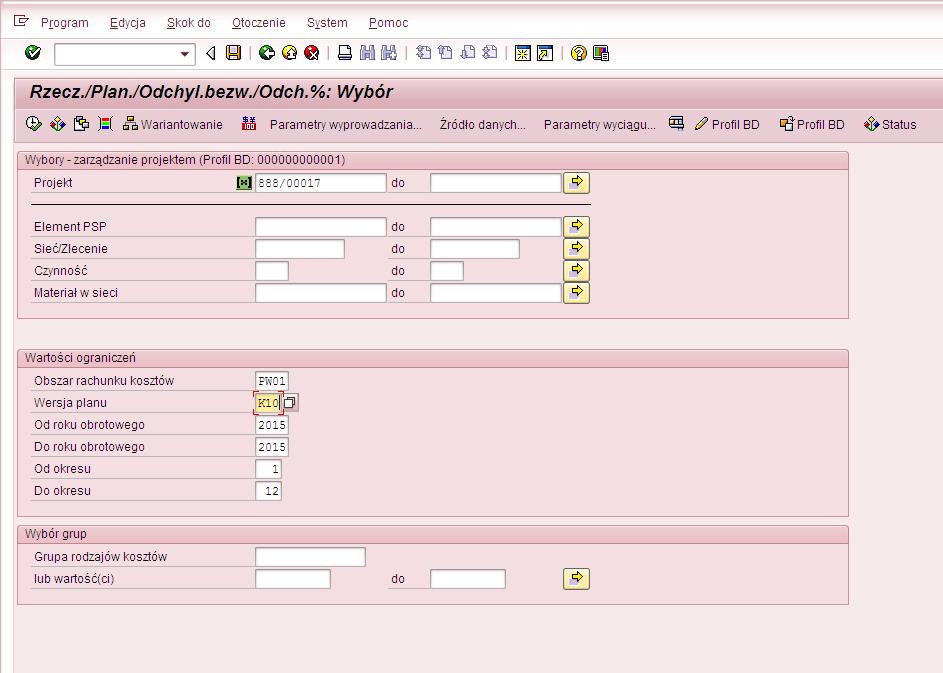Open Parametry wyciągu... dialog

click(600, 125)
